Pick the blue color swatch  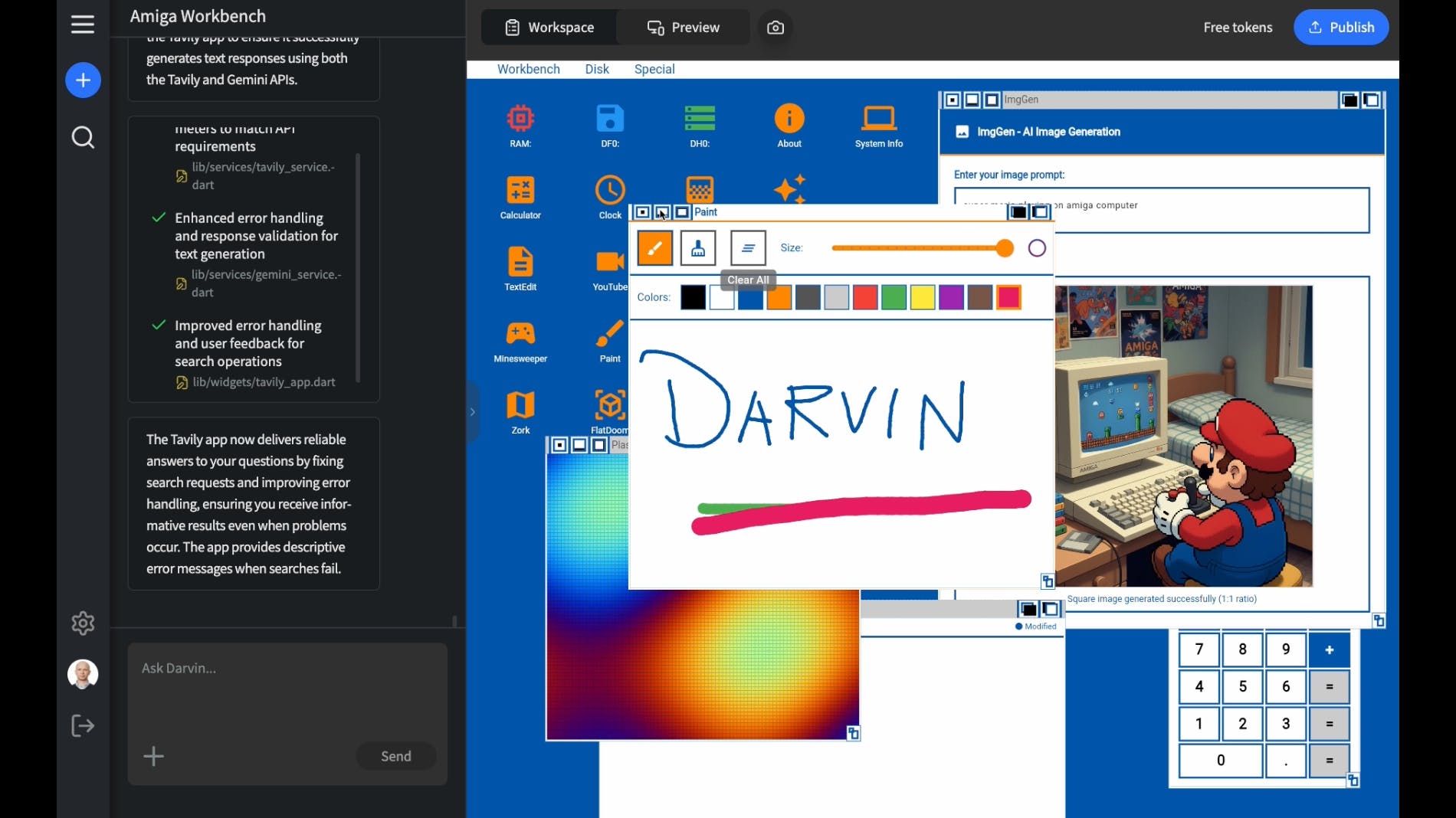pos(750,297)
